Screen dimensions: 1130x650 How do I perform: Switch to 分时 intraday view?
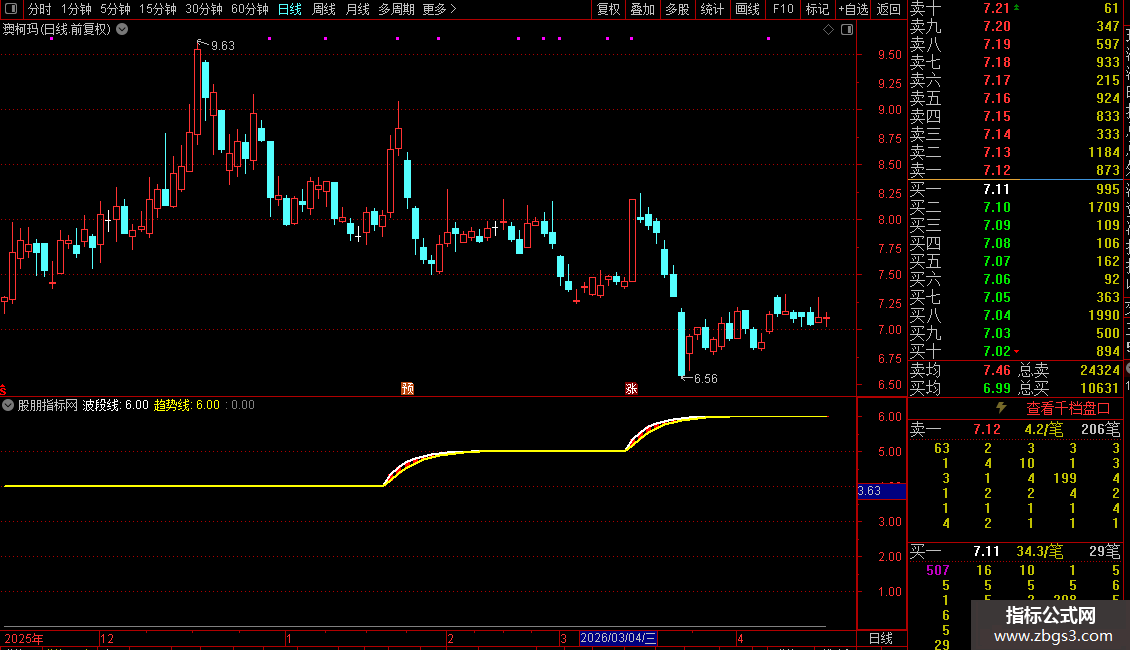coord(40,9)
